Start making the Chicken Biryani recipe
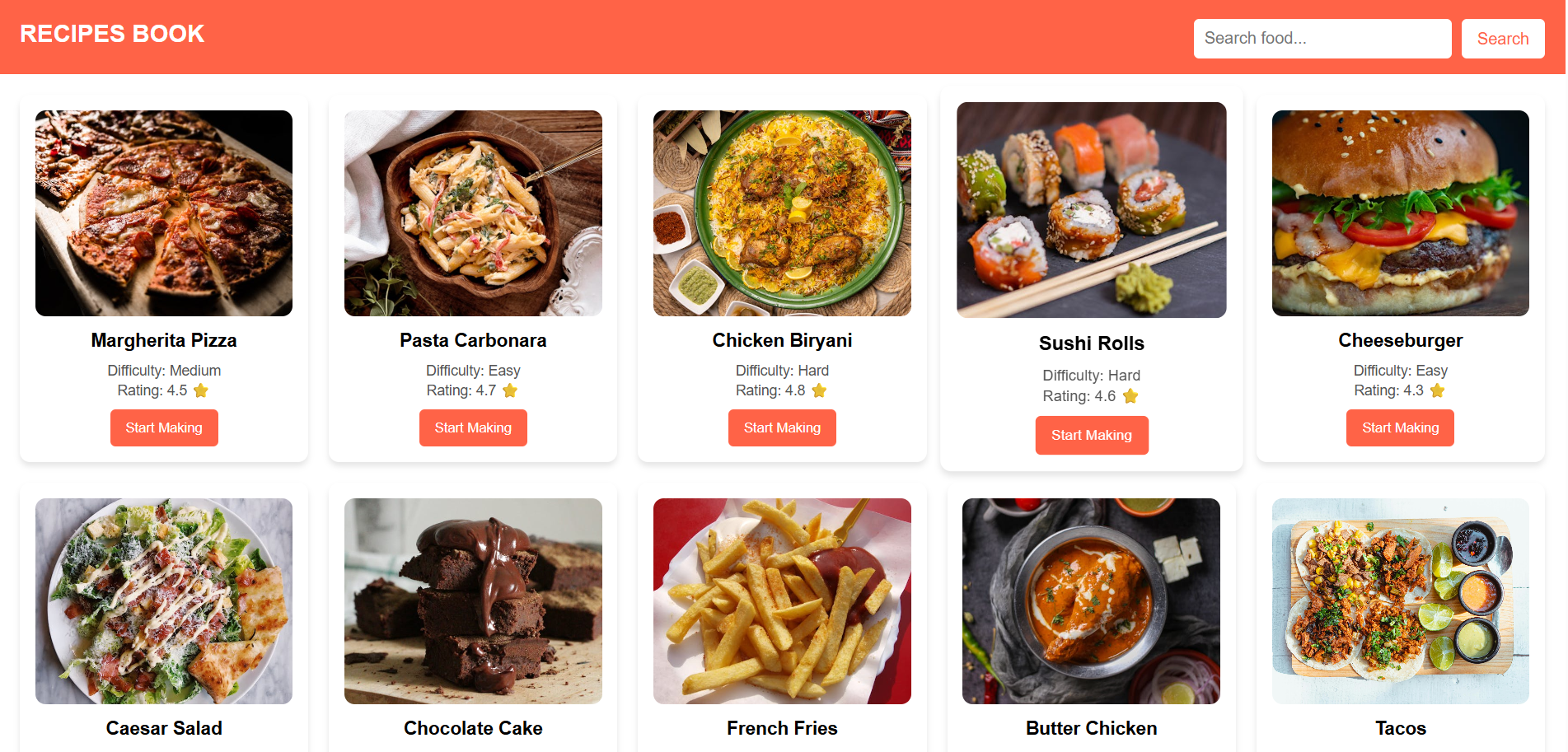The image size is (1568, 752). [782, 428]
